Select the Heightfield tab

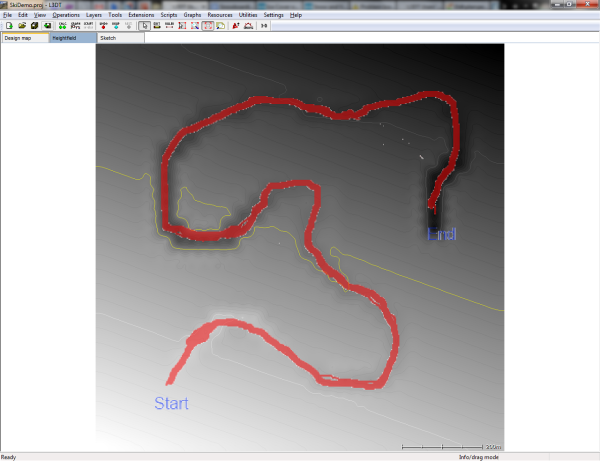click(66, 37)
